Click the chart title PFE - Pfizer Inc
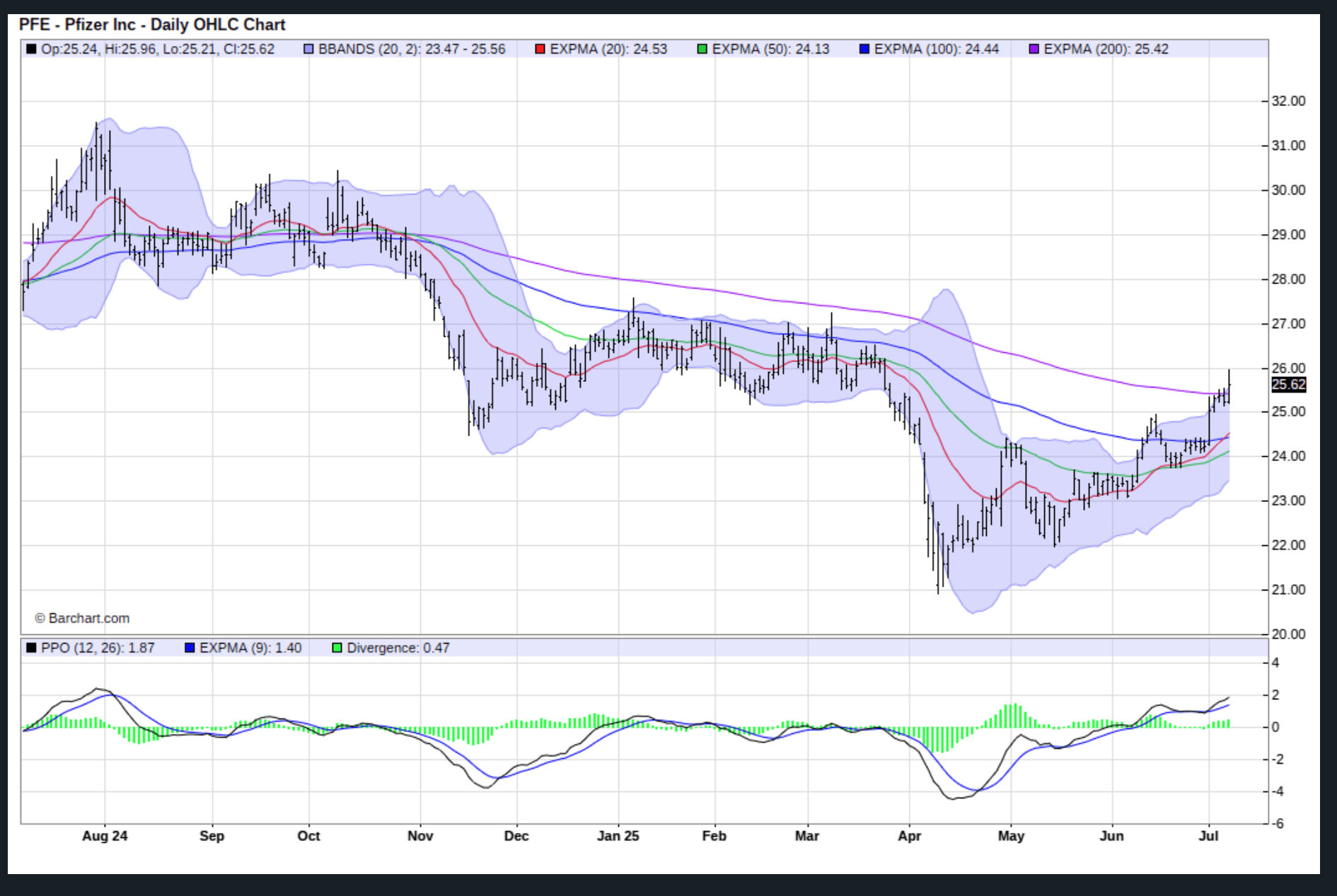The image size is (1337, 896). click(151, 25)
